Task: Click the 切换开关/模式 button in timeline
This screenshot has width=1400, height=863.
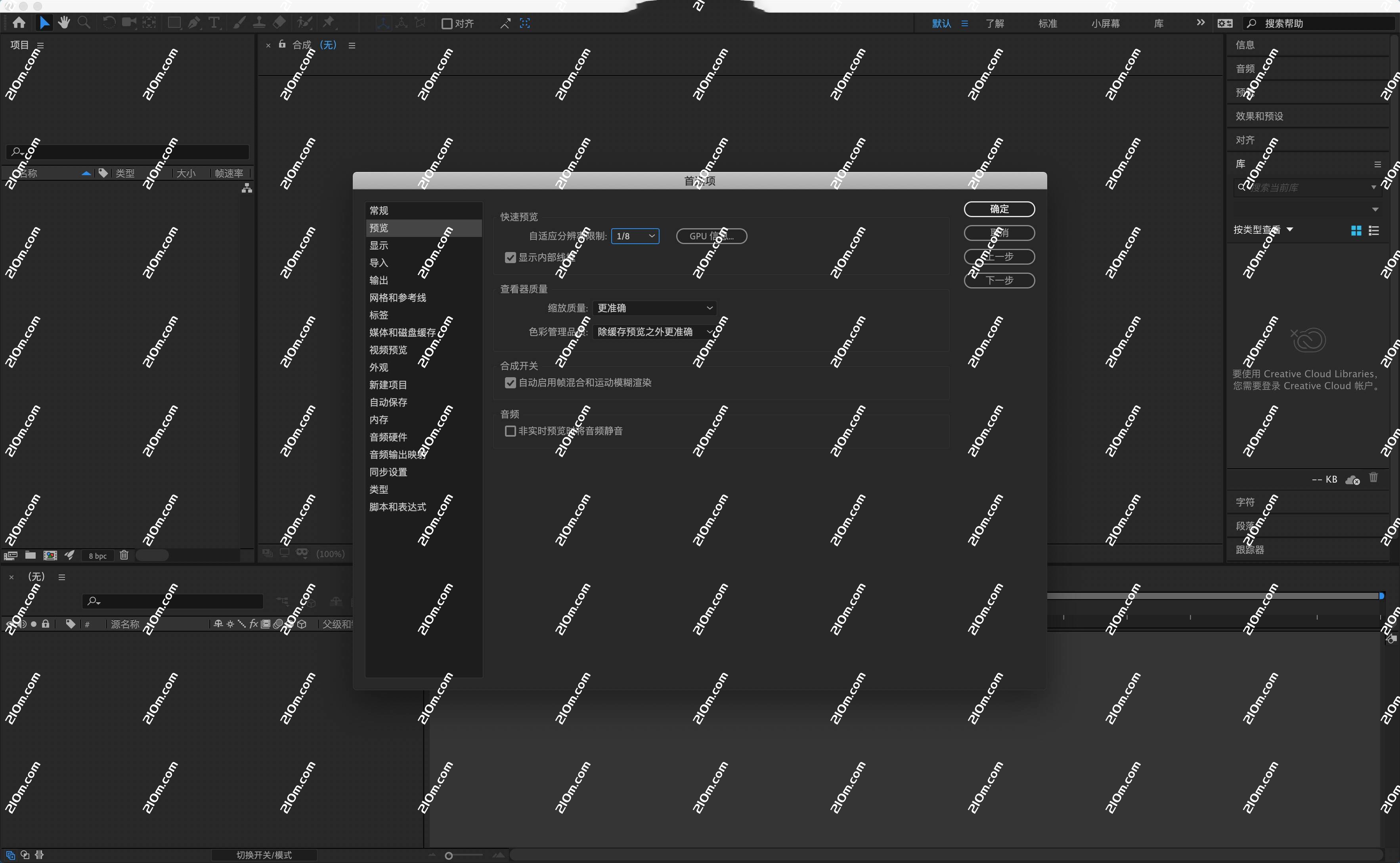Action: [264, 855]
